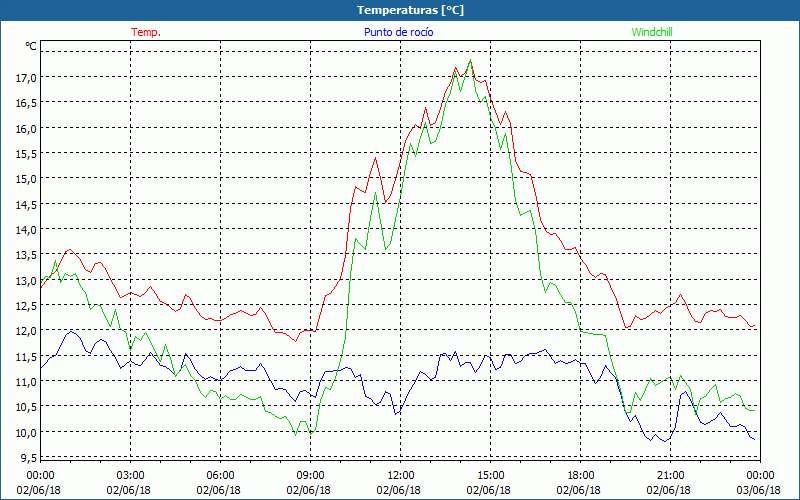Click the blue dew point minimum near 21:00
The image size is (800, 500).
665,441
